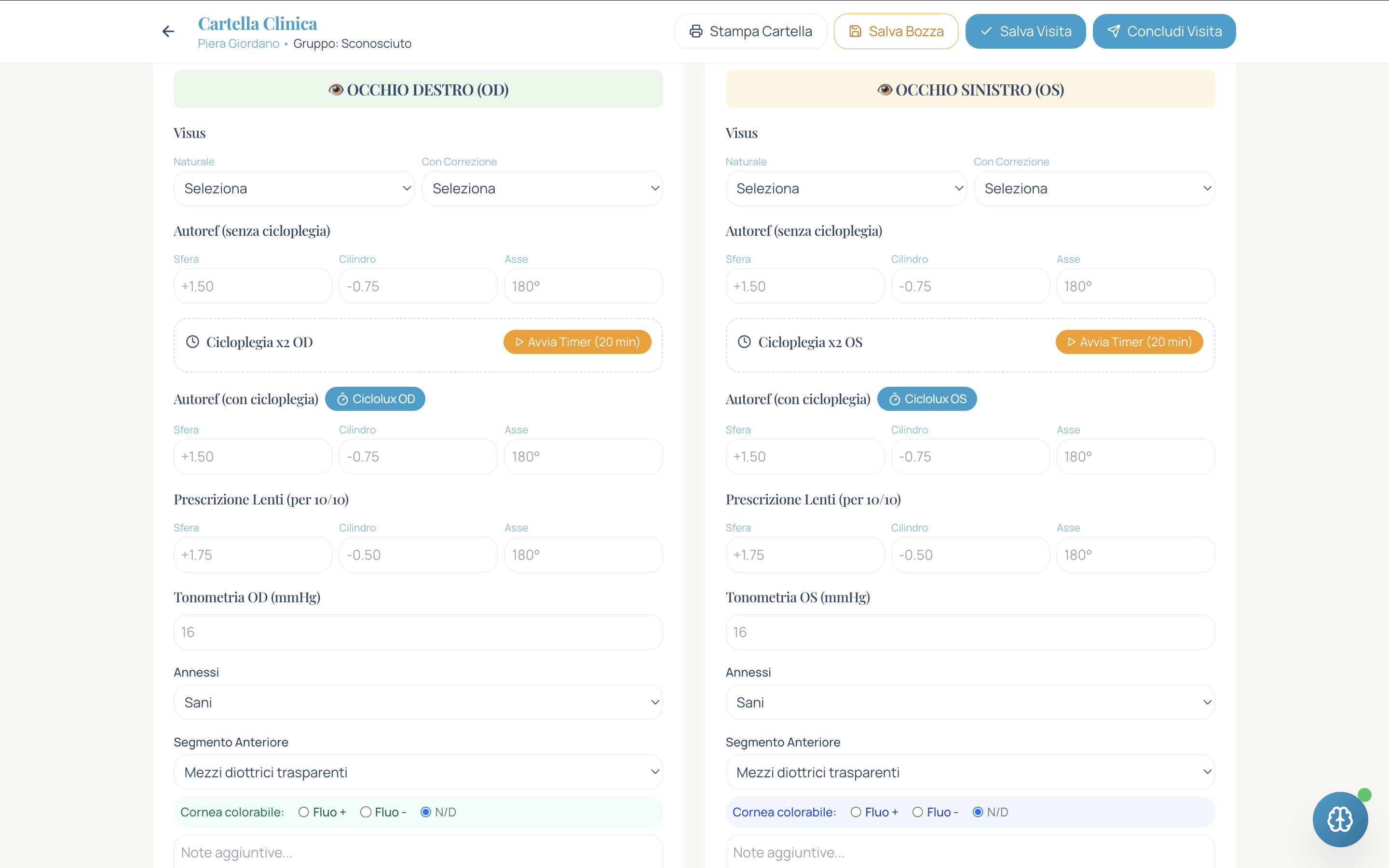Start the 20 min timer for OS
1389x868 pixels.
pyautogui.click(x=1129, y=342)
